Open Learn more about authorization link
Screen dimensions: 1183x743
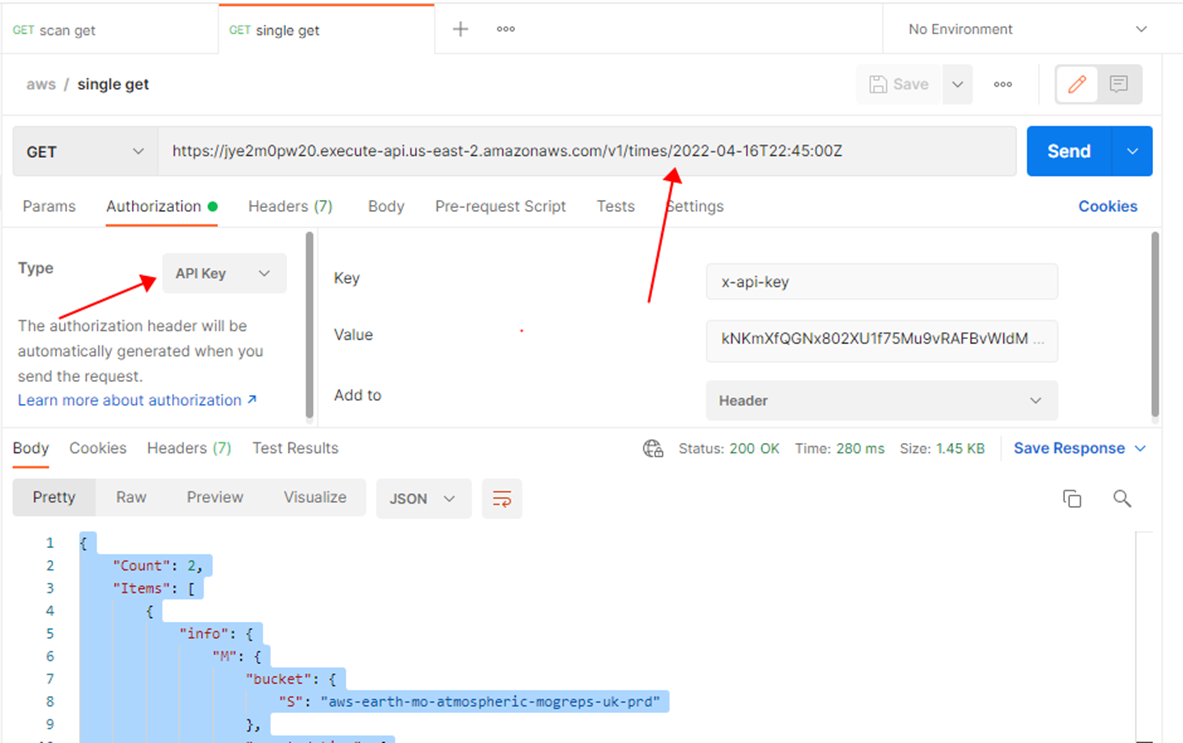(137, 401)
